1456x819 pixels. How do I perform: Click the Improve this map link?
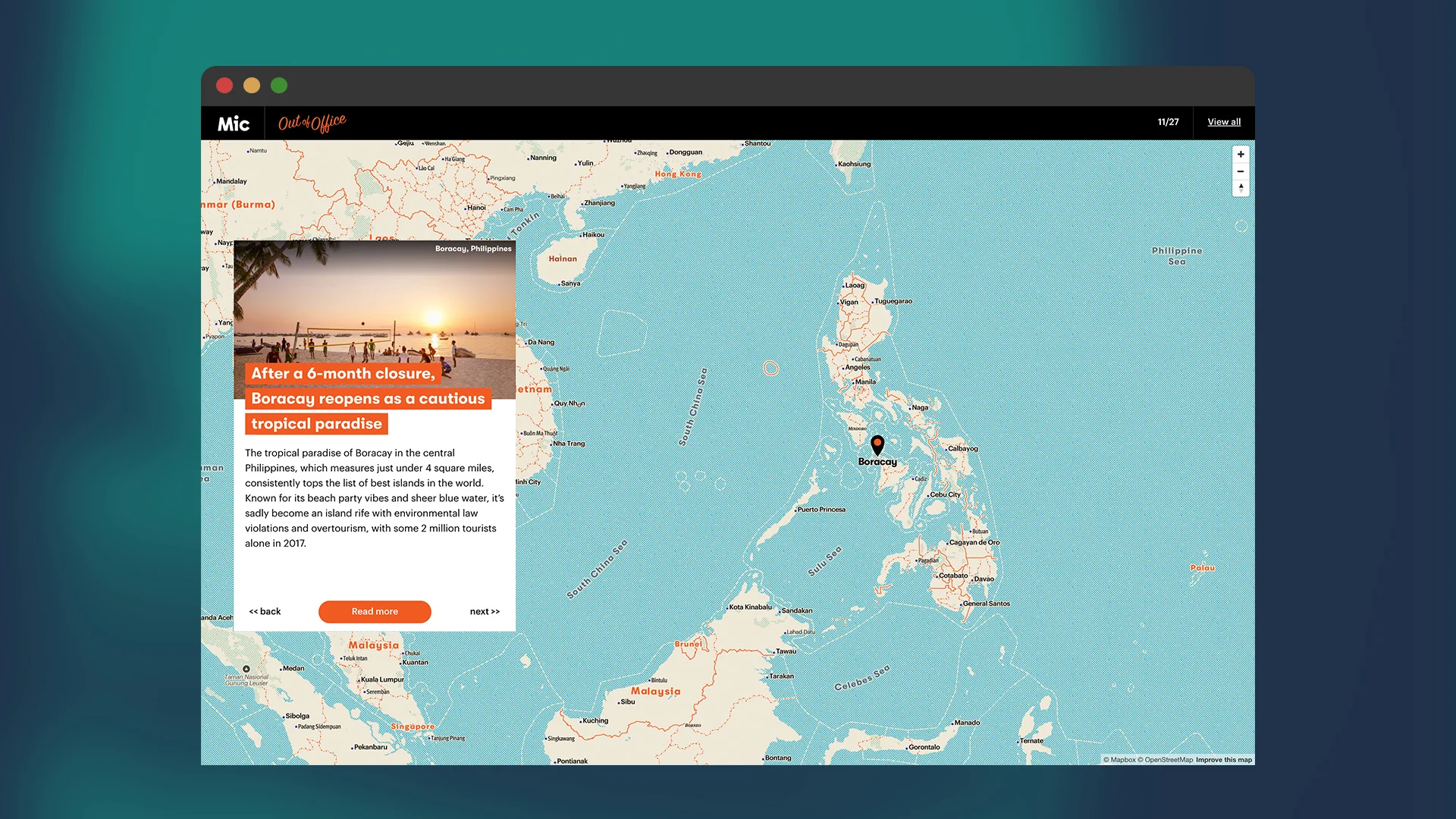pyautogui.click(x=1224, y=760)
